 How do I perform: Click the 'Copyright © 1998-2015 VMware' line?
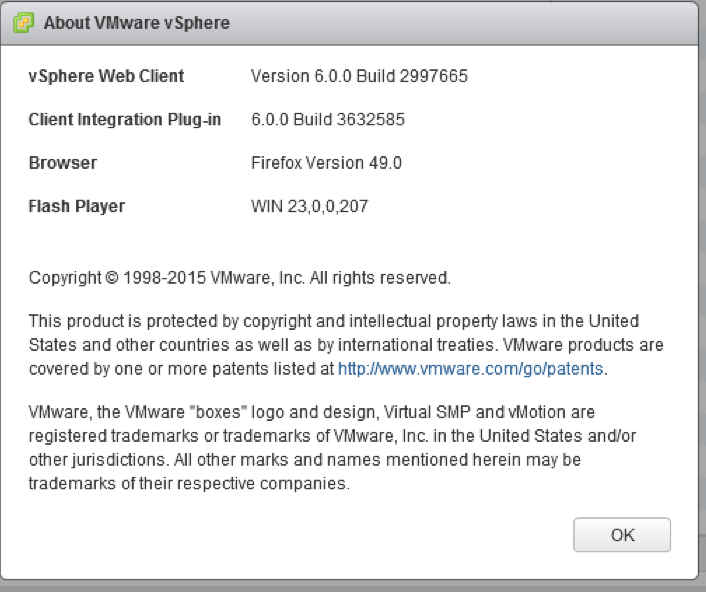240,278
